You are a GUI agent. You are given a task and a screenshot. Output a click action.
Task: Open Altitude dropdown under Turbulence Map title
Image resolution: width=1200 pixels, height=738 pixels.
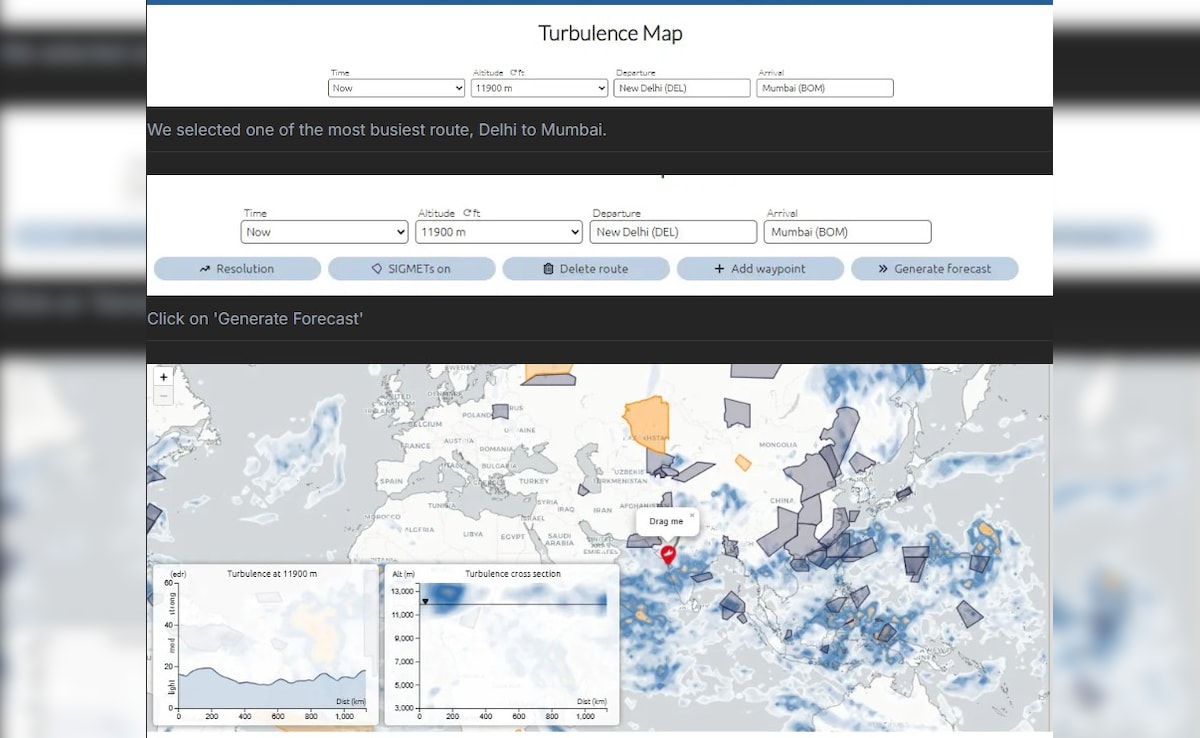539,88
